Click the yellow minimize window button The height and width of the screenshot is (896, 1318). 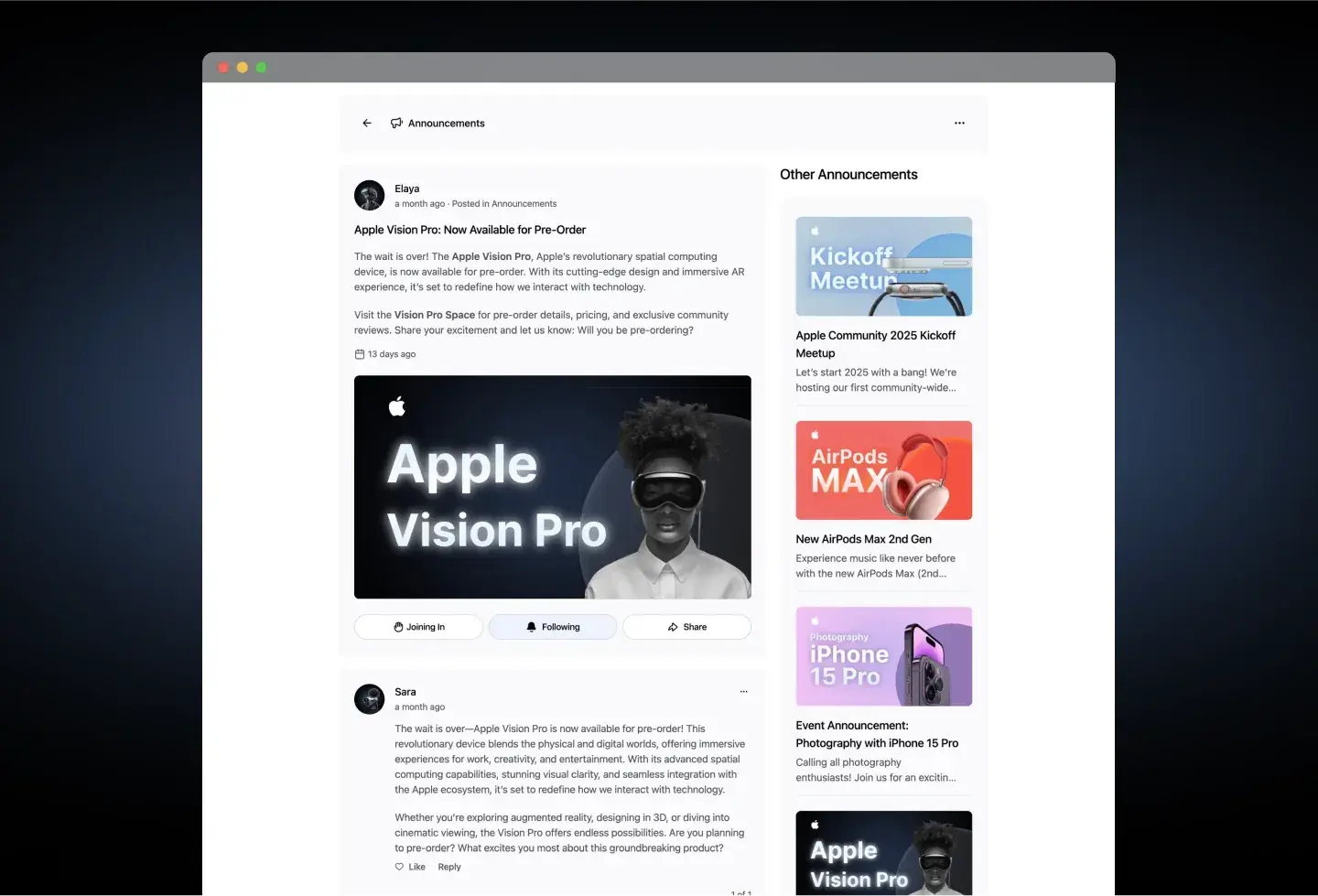[x=243, y=68]
